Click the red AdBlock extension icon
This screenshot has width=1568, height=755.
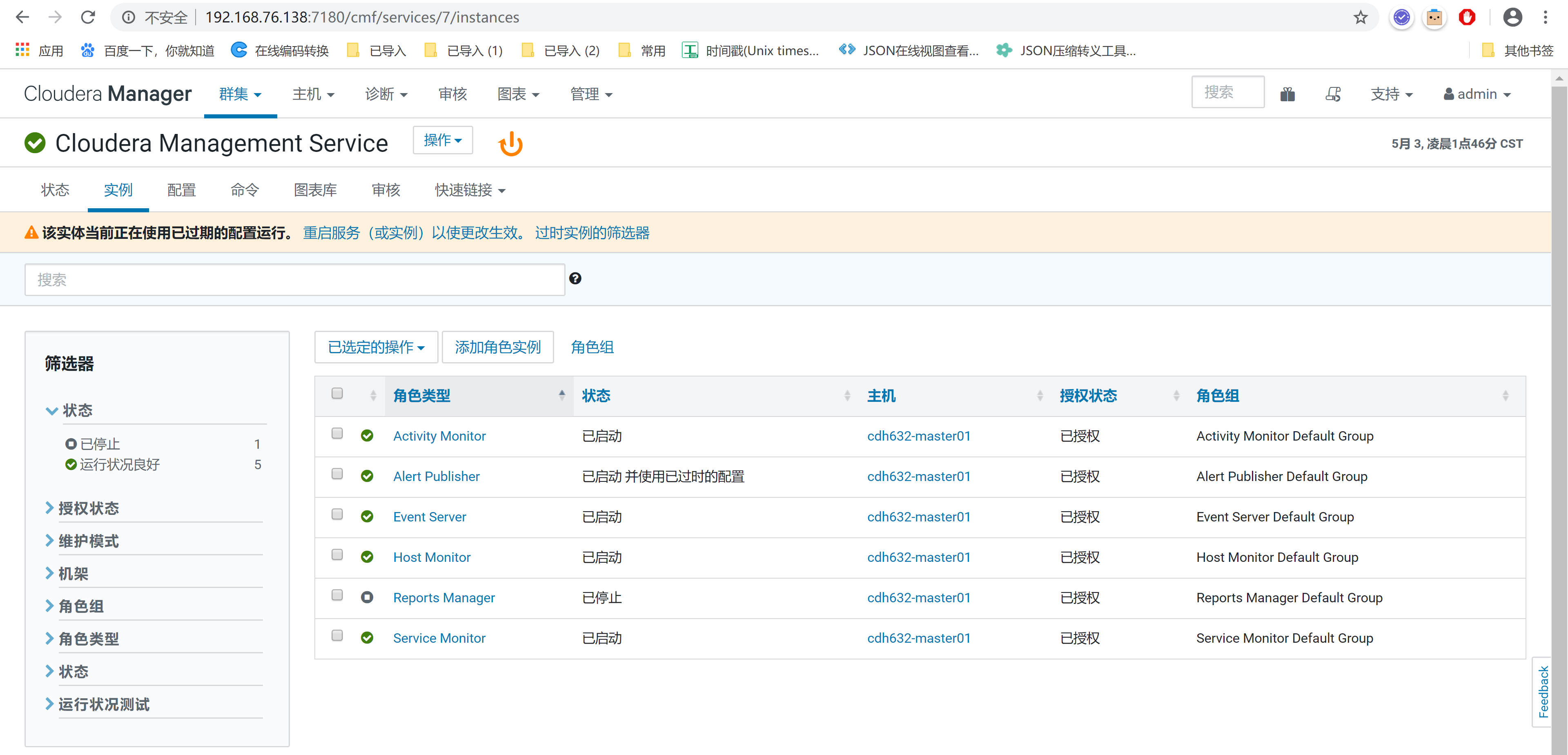click(x=1466, y=17)
